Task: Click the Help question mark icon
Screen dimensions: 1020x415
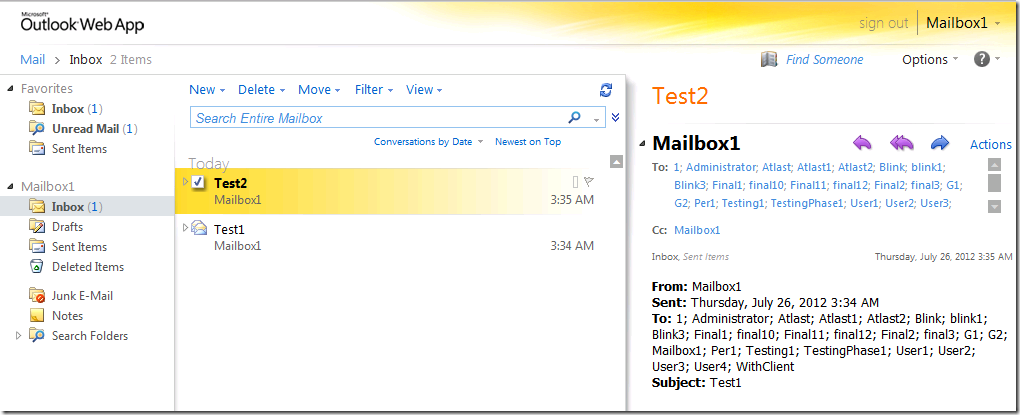Action: coord(981,59)
